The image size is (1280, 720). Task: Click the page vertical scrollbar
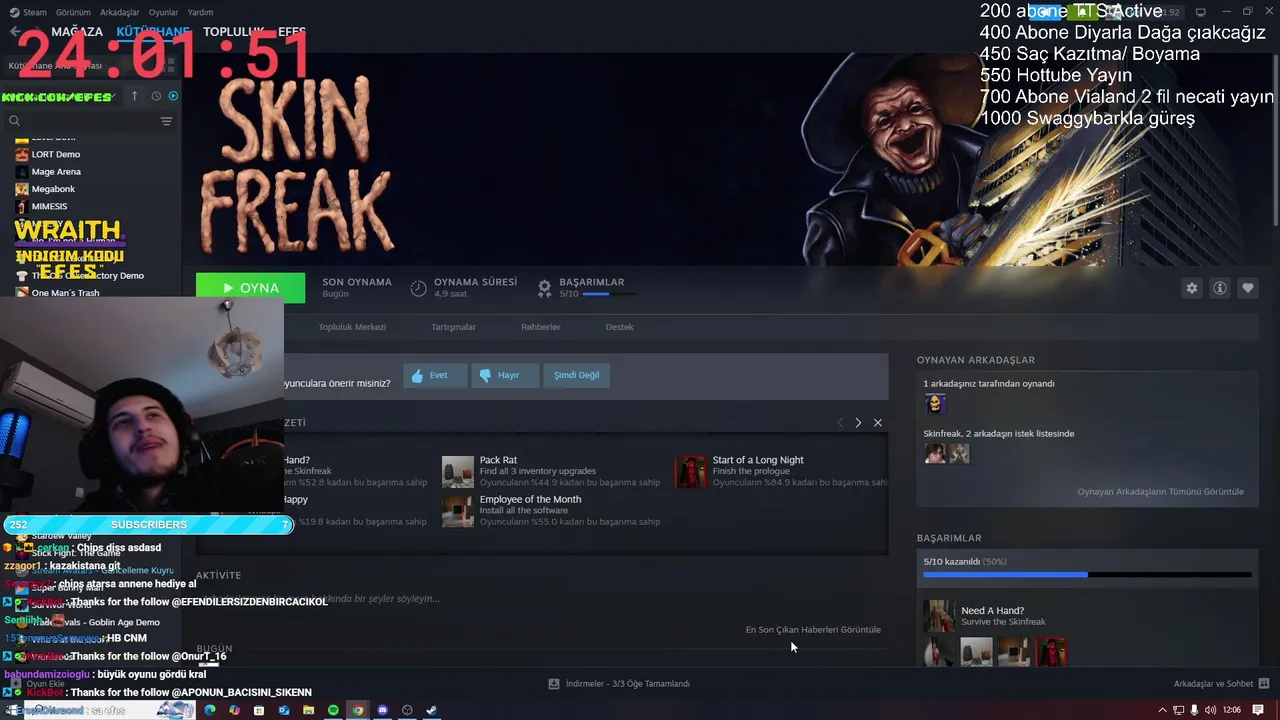coord(1275,140)
